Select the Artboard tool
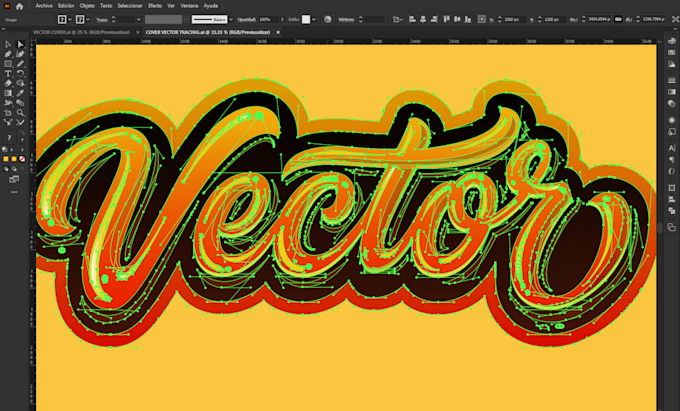Viewport: 680px width, 411px height. point(8,113)
